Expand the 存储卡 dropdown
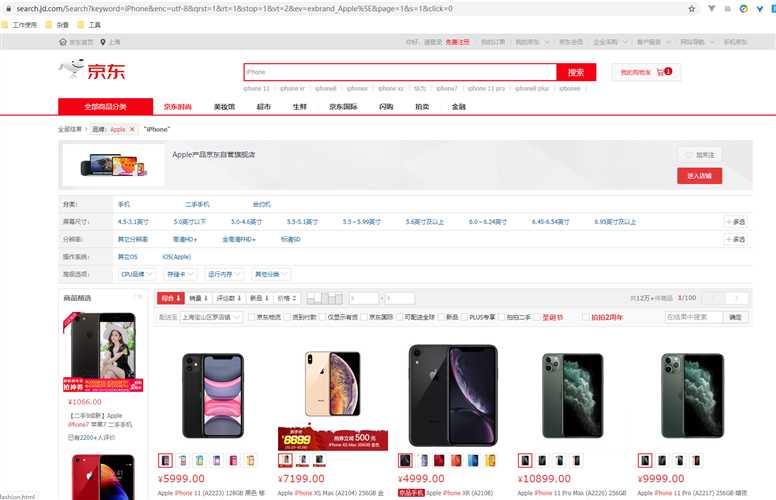 (180, 274)
